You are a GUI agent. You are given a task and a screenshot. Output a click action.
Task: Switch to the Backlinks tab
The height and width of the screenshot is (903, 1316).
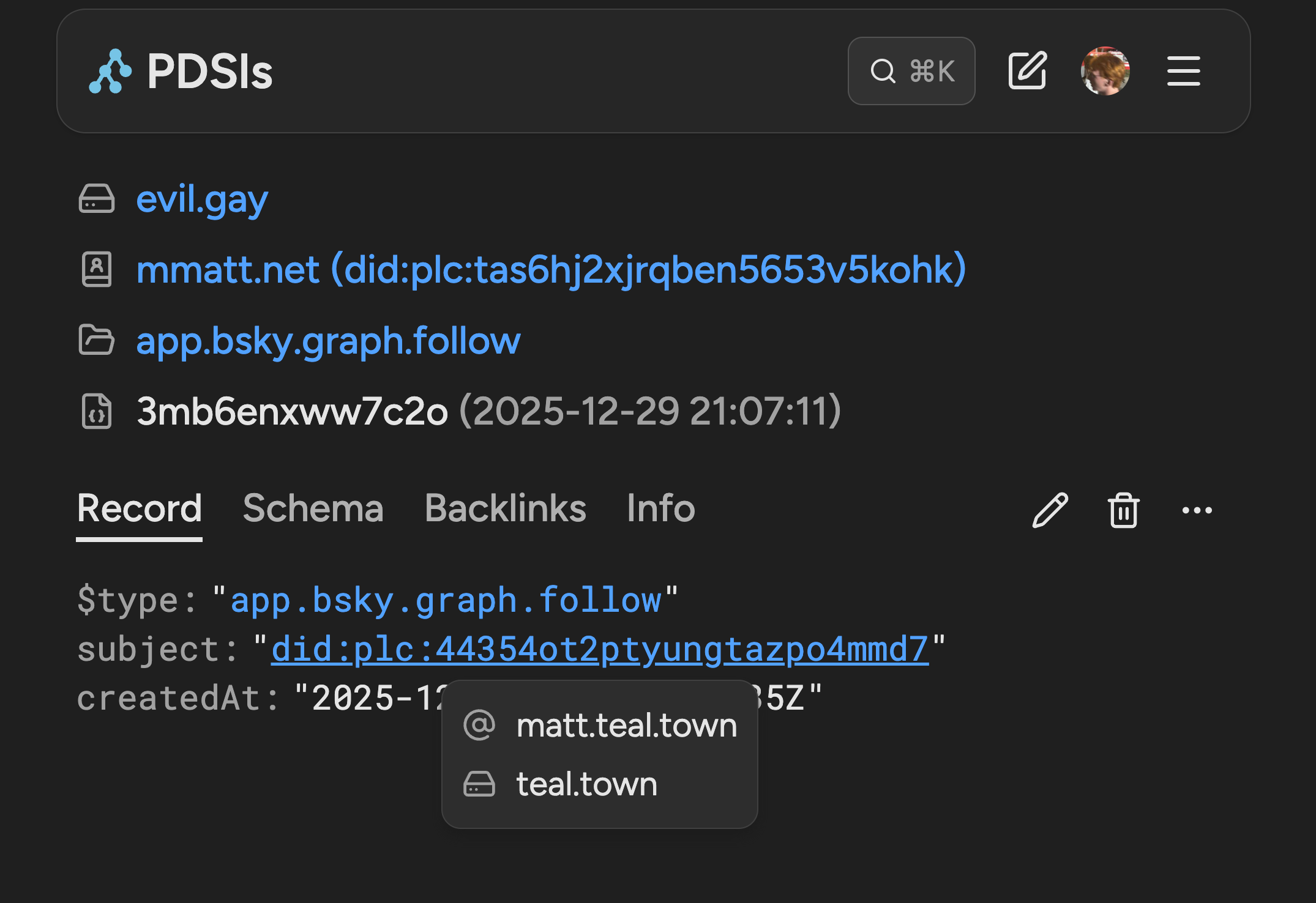click(505, 508)
